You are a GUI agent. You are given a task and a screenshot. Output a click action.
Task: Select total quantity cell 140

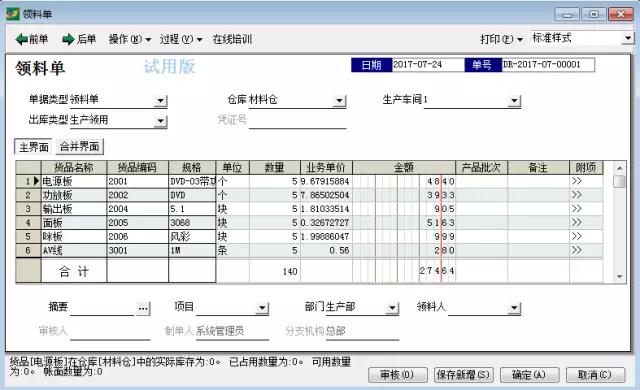[x=274, y=271]
